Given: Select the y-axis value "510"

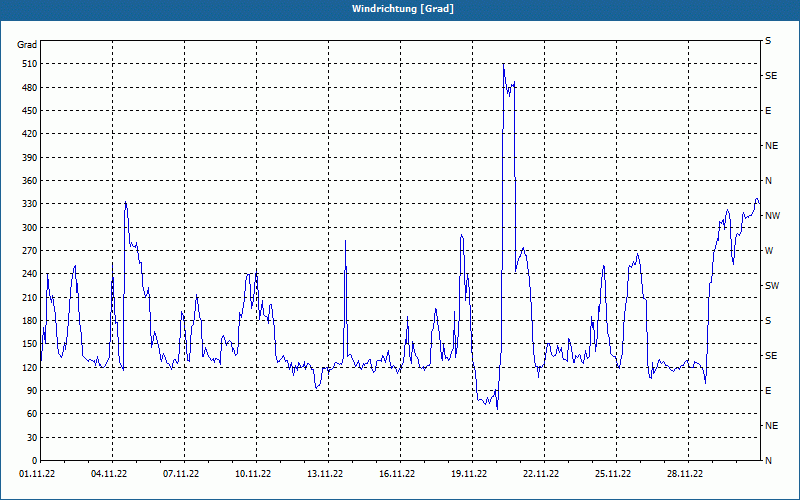Looking at the screenshot, I should point(30,64).
